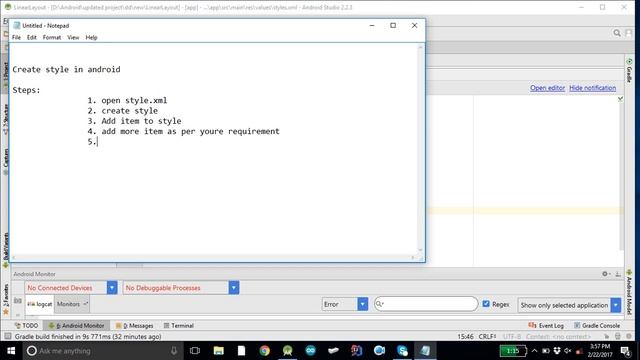Screen dimensions: 640x360
Task: Toggle the Regex checkbox
Action: point(486,304)
